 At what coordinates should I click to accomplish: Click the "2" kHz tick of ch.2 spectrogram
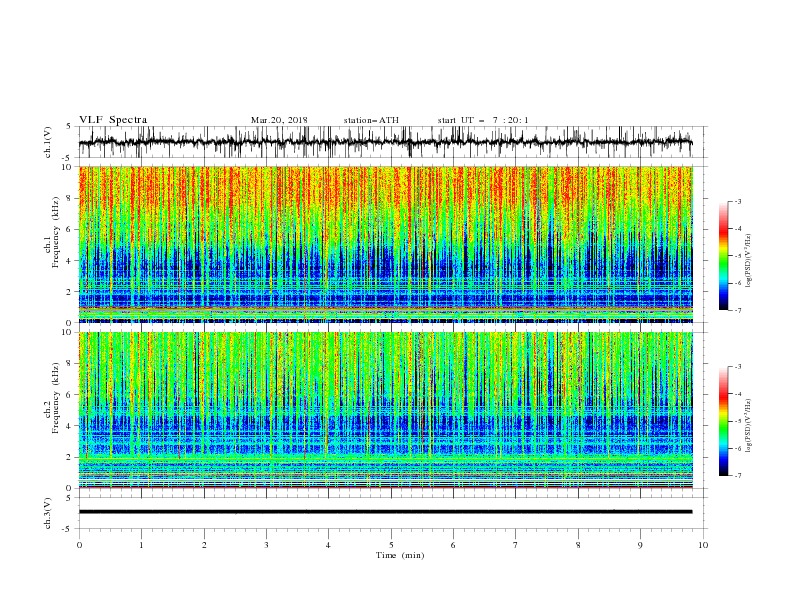click(70, 457)
